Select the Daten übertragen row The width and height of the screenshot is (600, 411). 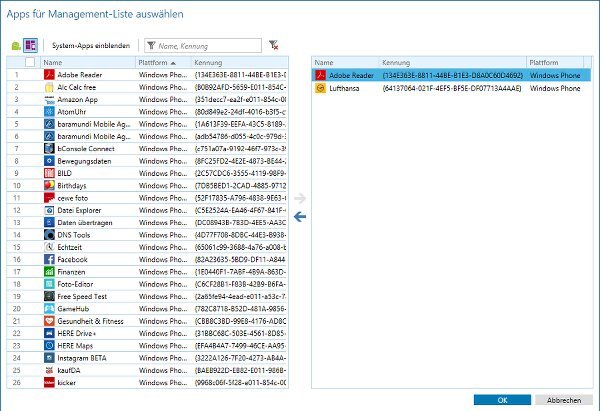click(148, 222)
